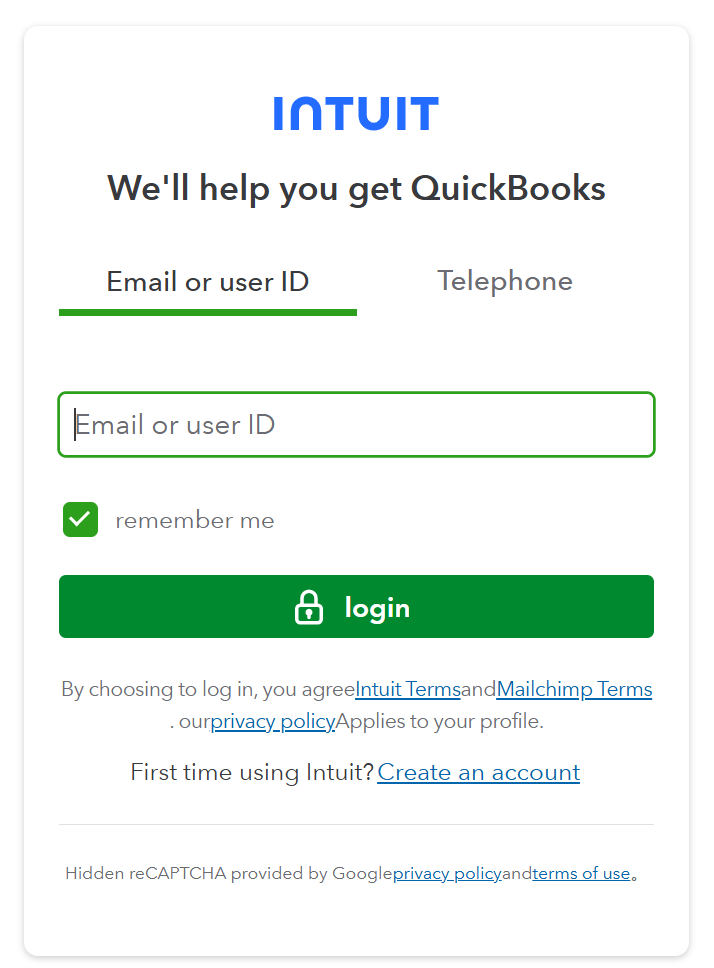View Google's terms of use

pyautogui.click(x=581, y=873)
